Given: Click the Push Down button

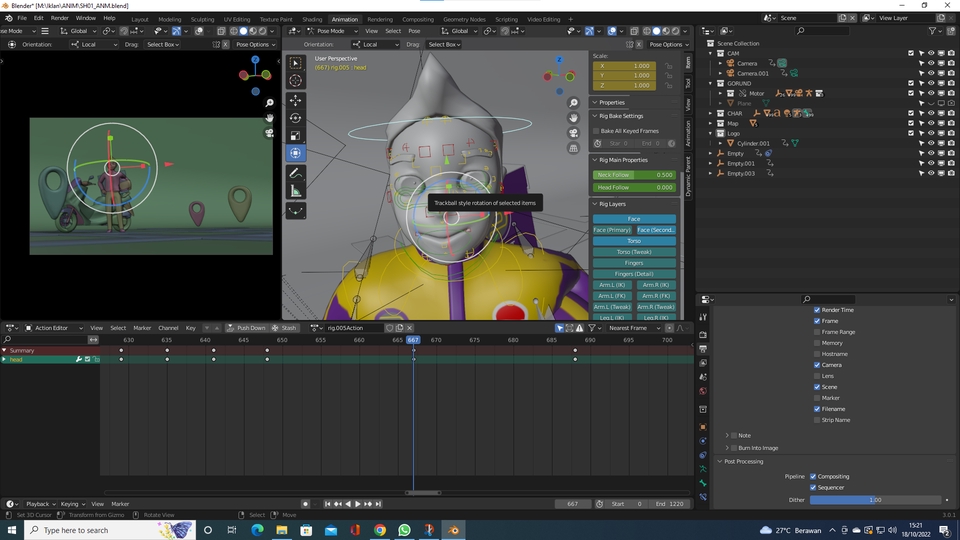Looking at the screenshot, I should (x=246, y=328).
